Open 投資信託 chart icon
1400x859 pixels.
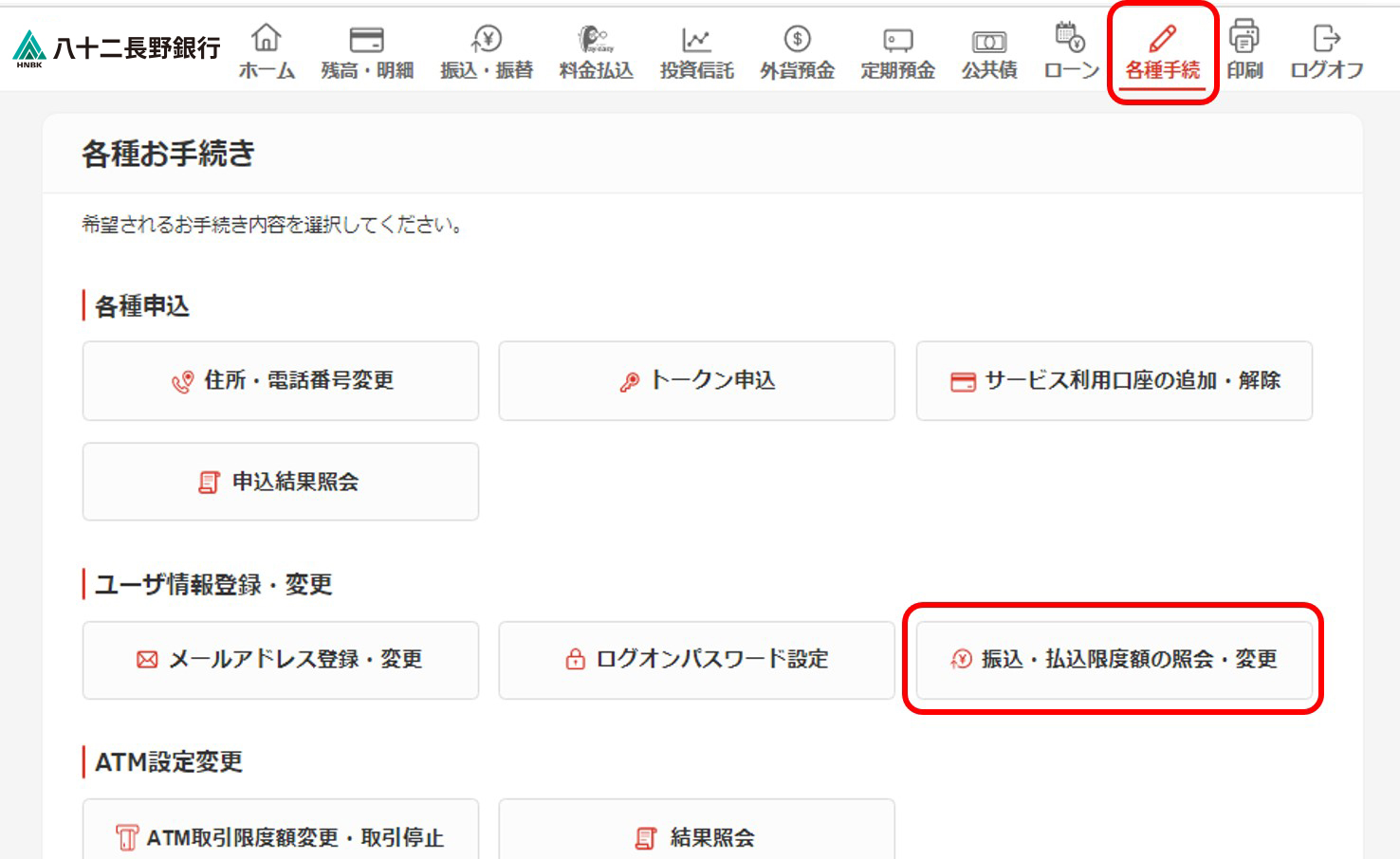coord(696,39)
